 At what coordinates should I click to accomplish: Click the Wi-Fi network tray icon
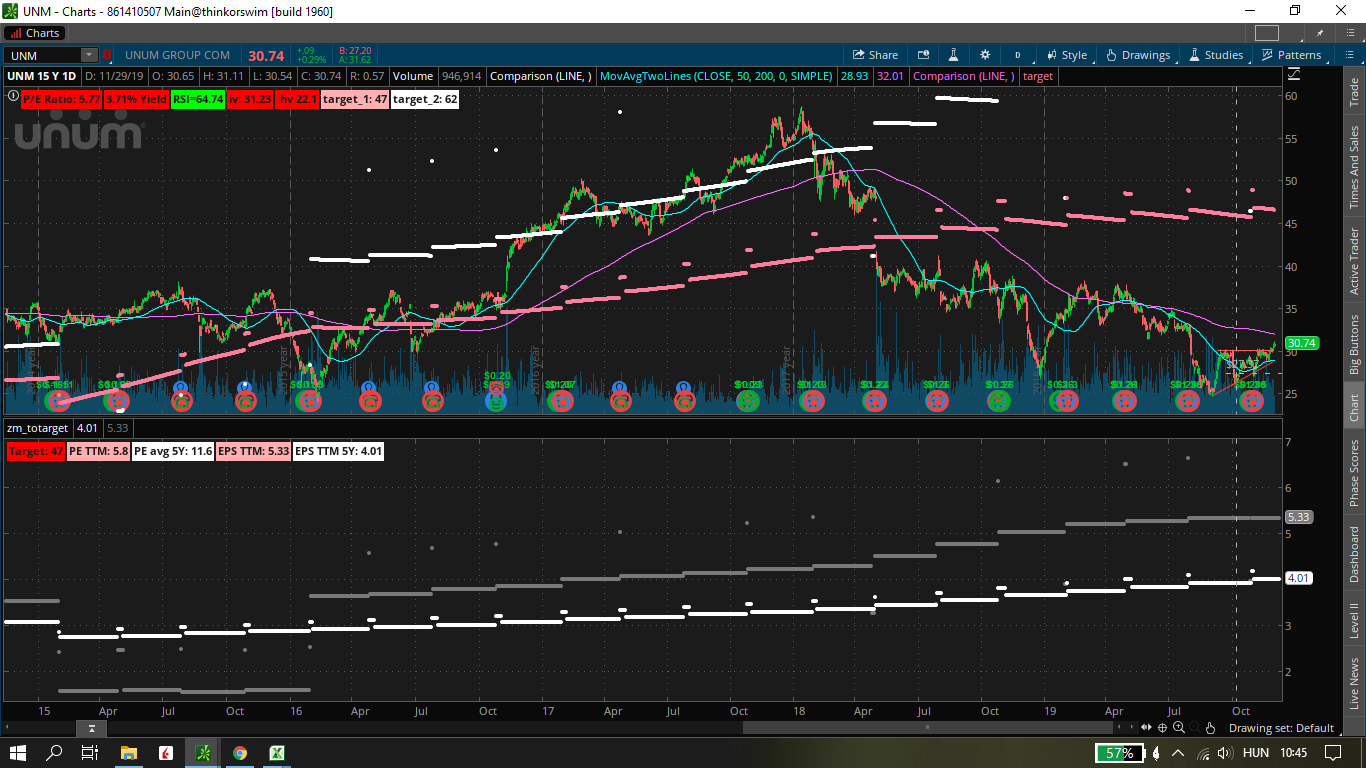(1202, 753)
